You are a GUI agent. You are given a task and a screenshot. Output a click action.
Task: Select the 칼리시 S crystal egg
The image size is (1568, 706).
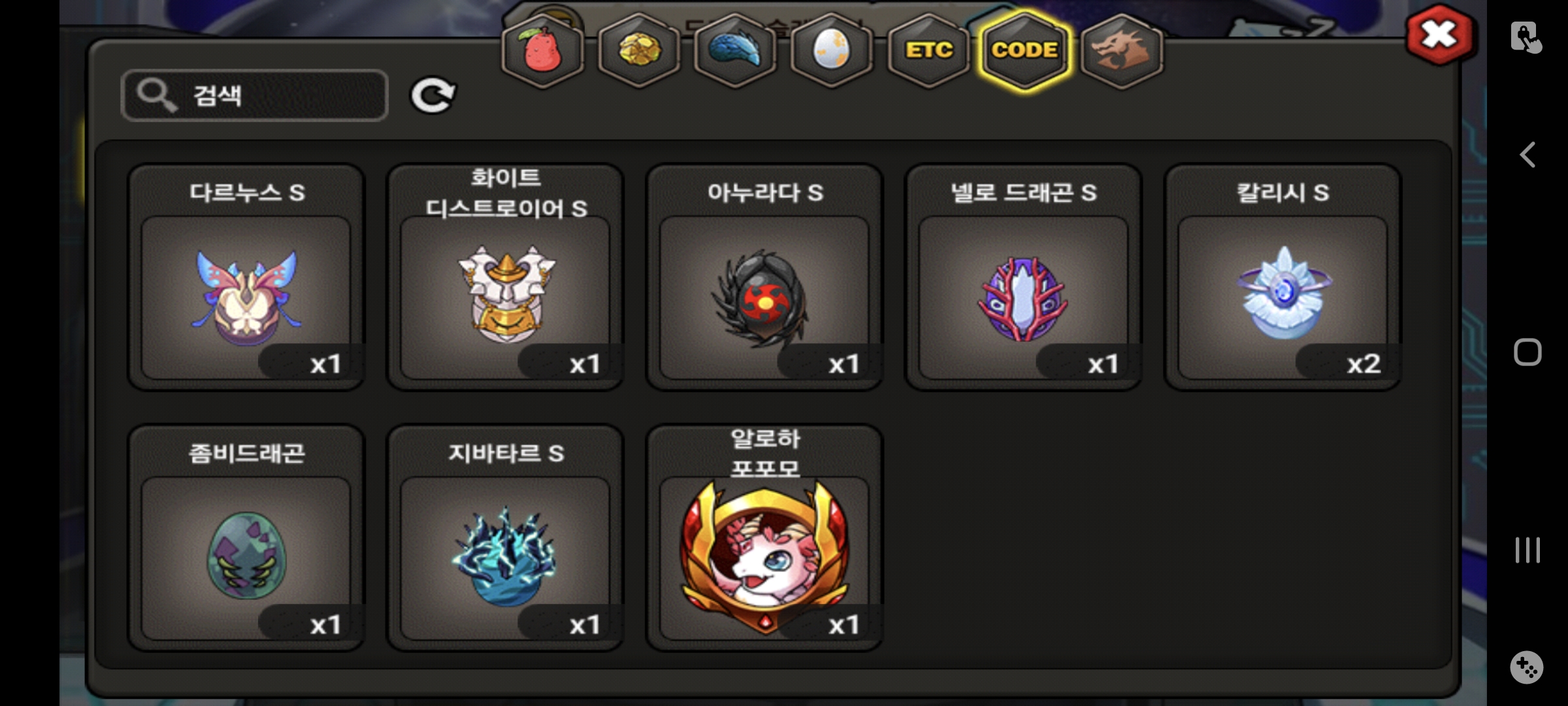[1282, 278]
